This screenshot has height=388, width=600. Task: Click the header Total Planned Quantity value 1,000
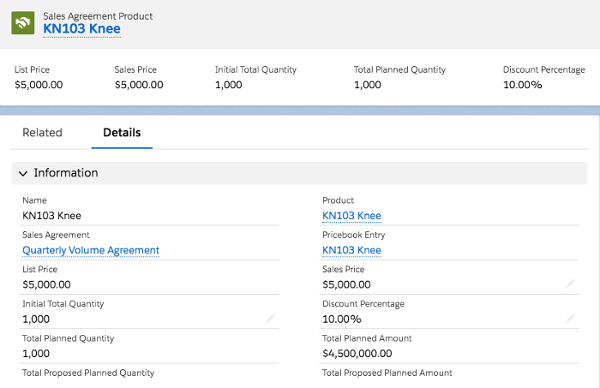coord(367,85)
